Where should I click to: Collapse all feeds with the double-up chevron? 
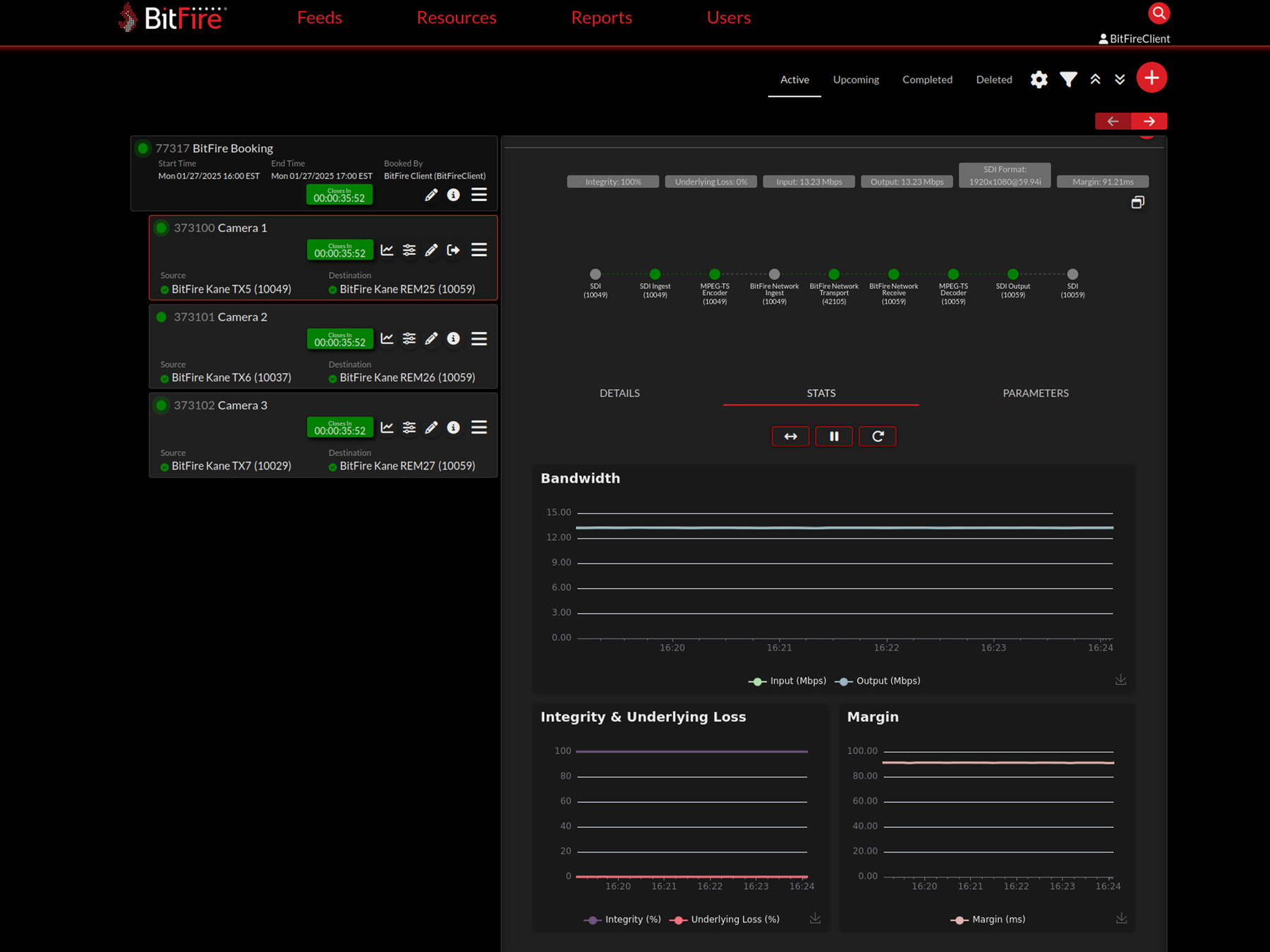pyautogui.click(x=1095, y=79)
